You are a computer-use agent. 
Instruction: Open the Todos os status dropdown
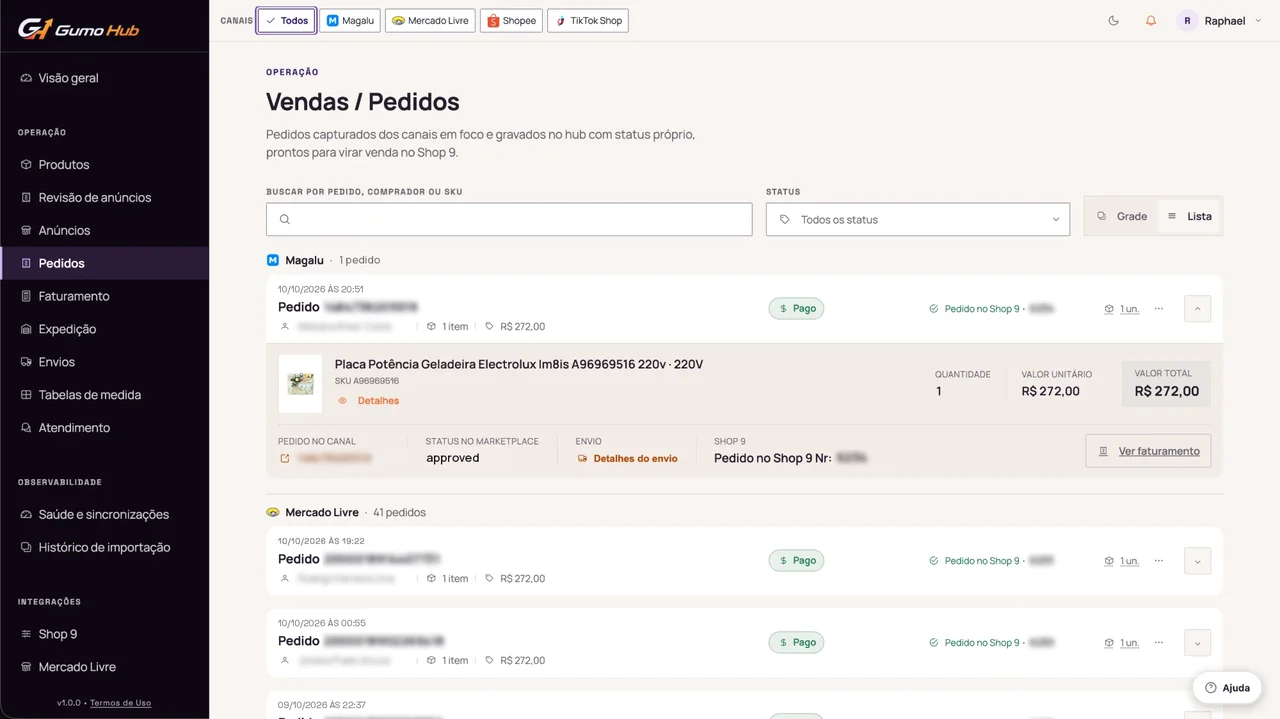click(x=918, y=219)
